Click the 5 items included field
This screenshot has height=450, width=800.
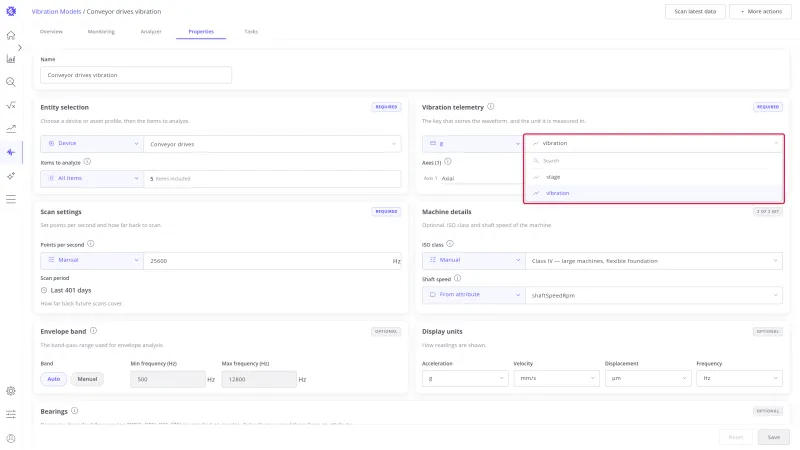(x=272, y=179)
